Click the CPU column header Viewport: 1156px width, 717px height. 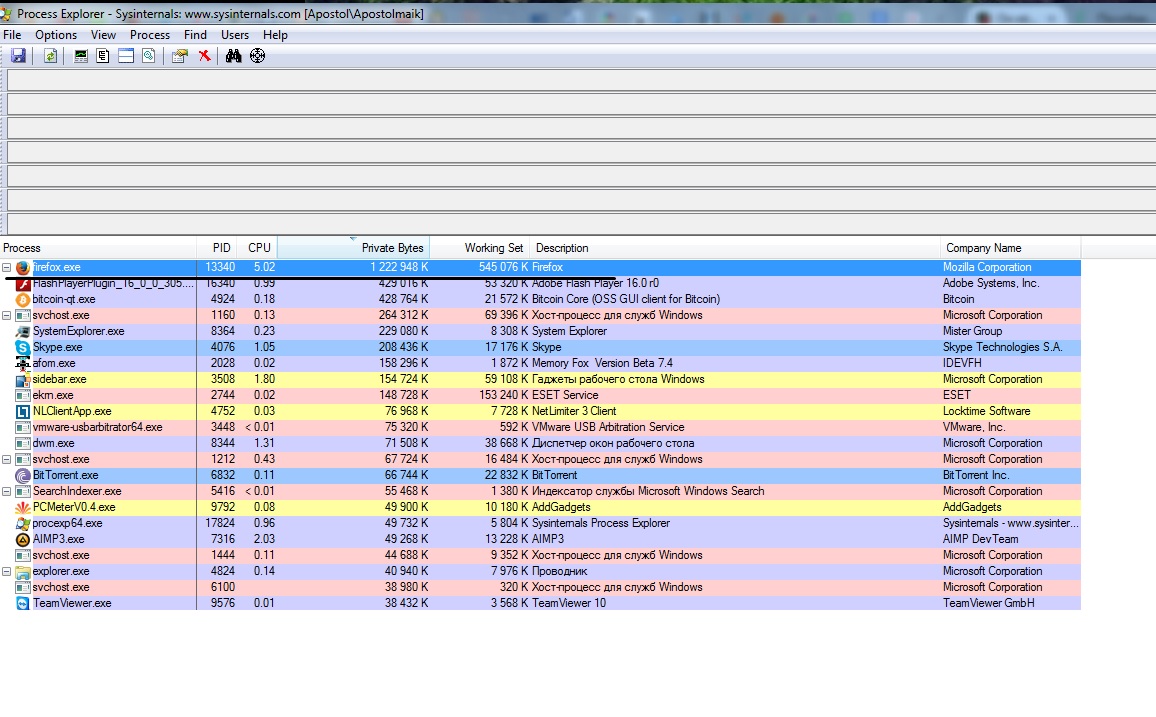(259, 248)
